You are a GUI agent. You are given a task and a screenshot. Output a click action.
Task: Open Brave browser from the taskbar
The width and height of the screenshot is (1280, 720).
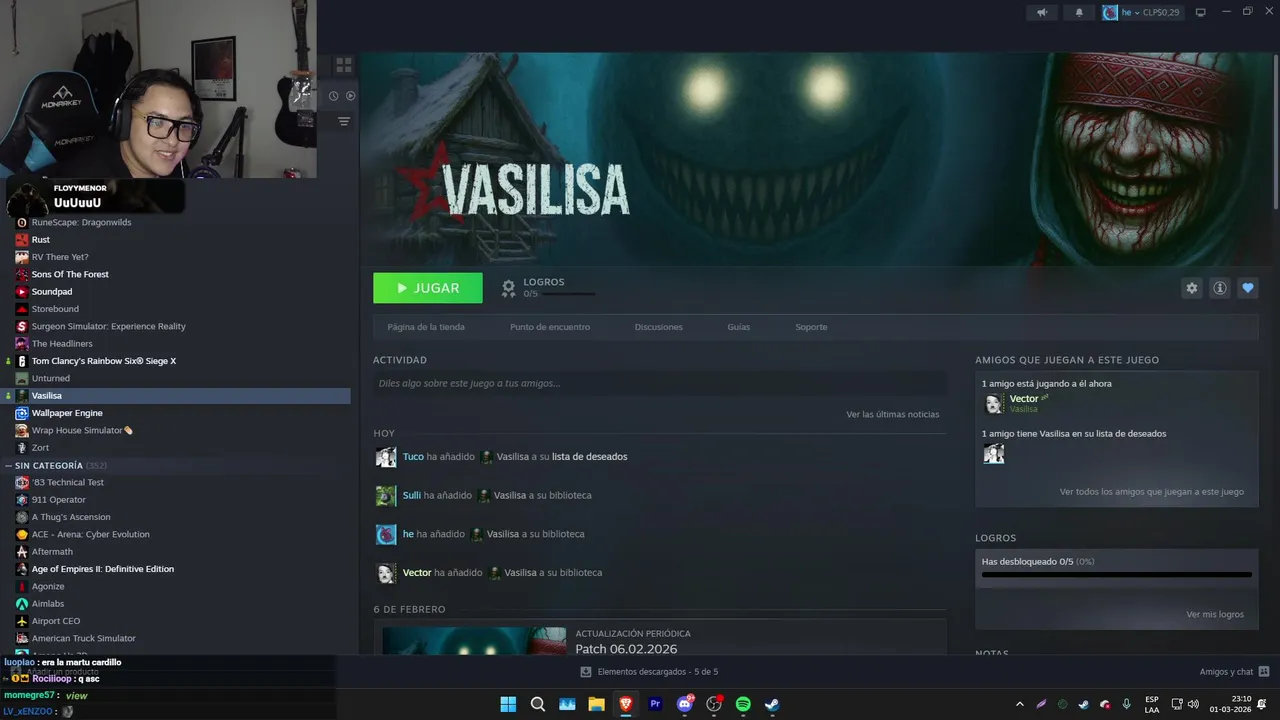tap(626, 704)
